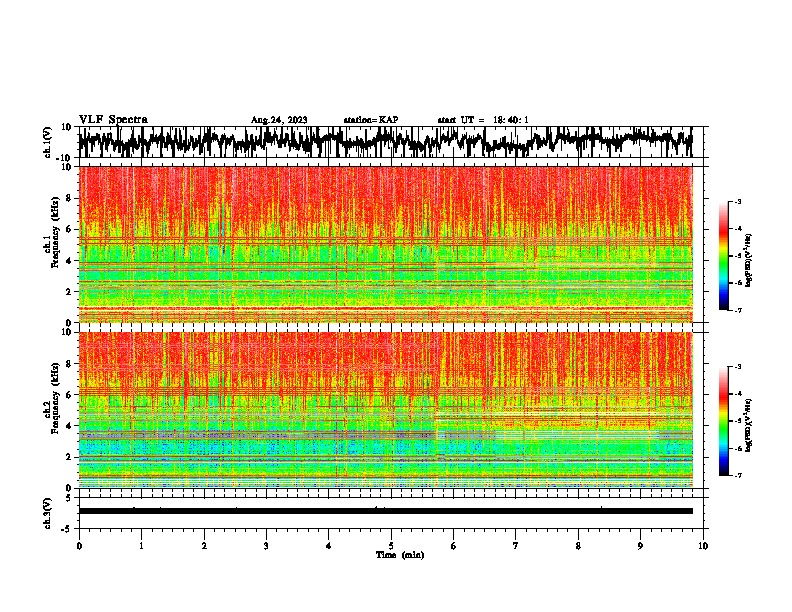The height and width of the screenshot is (612, 792).
Task: Click the "-3" label on ch.1 colorbar
Action: tap(738, 202)
